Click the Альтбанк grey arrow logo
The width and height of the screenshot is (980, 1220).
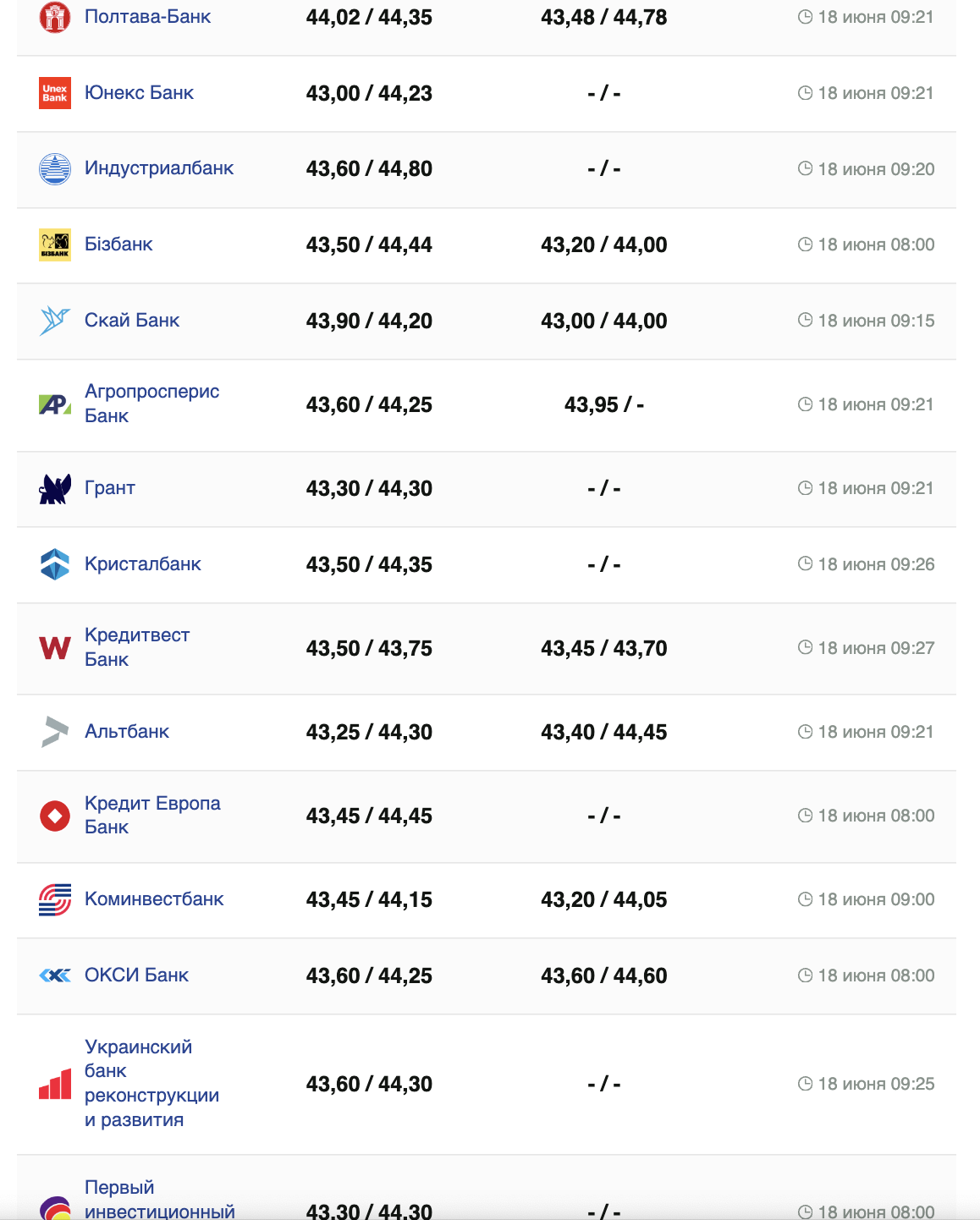[x=55, y=732]
